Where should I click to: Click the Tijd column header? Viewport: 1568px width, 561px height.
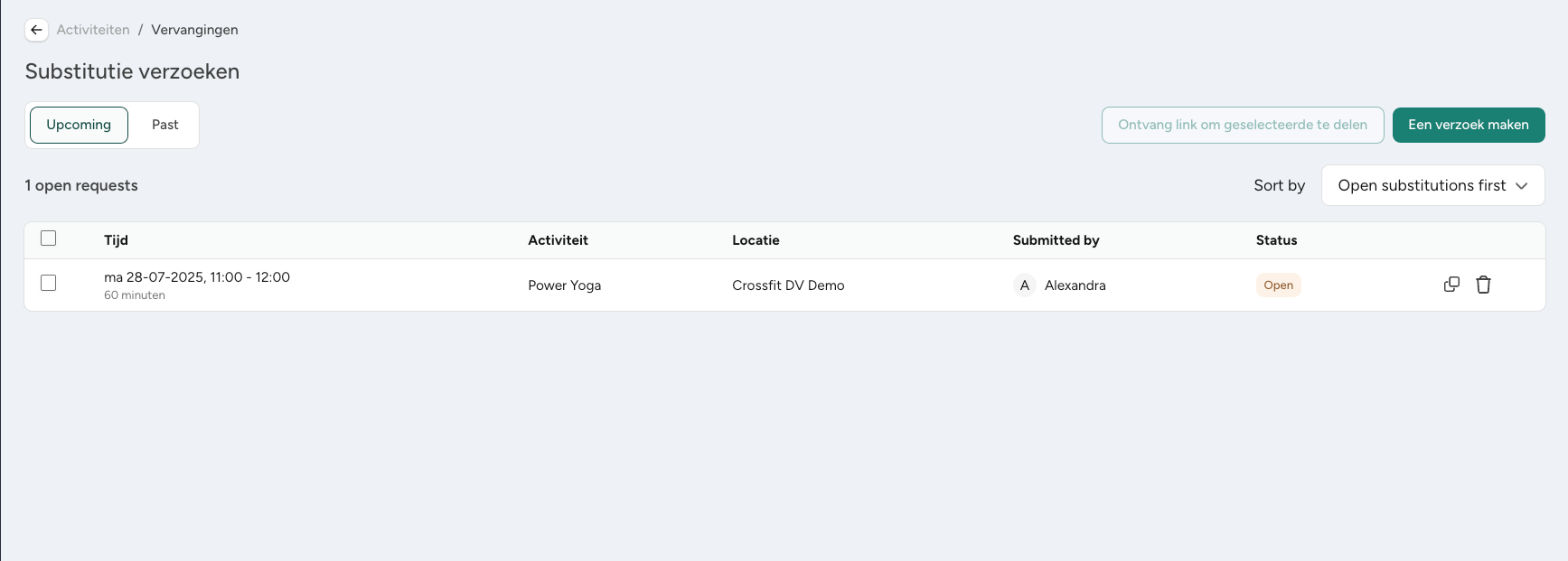(116, 240)
